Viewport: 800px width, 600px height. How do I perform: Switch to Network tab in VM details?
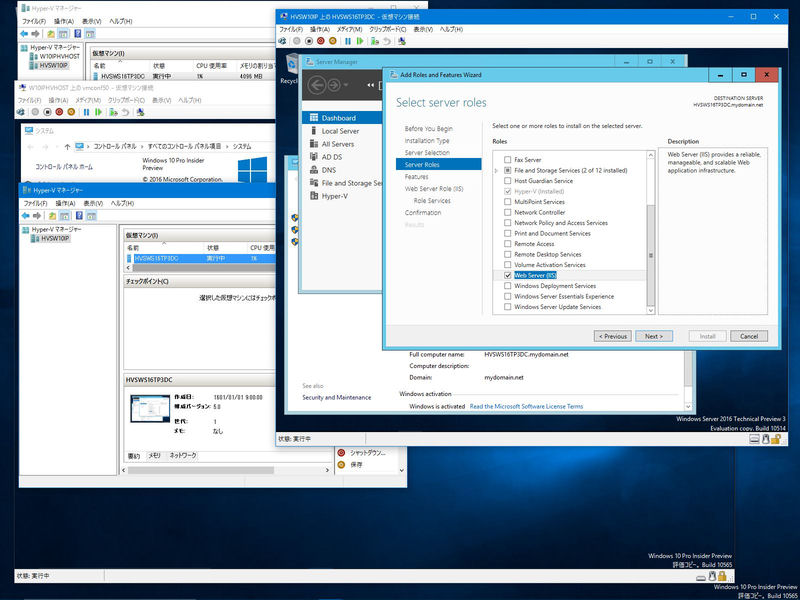click(x=183, y=456)
